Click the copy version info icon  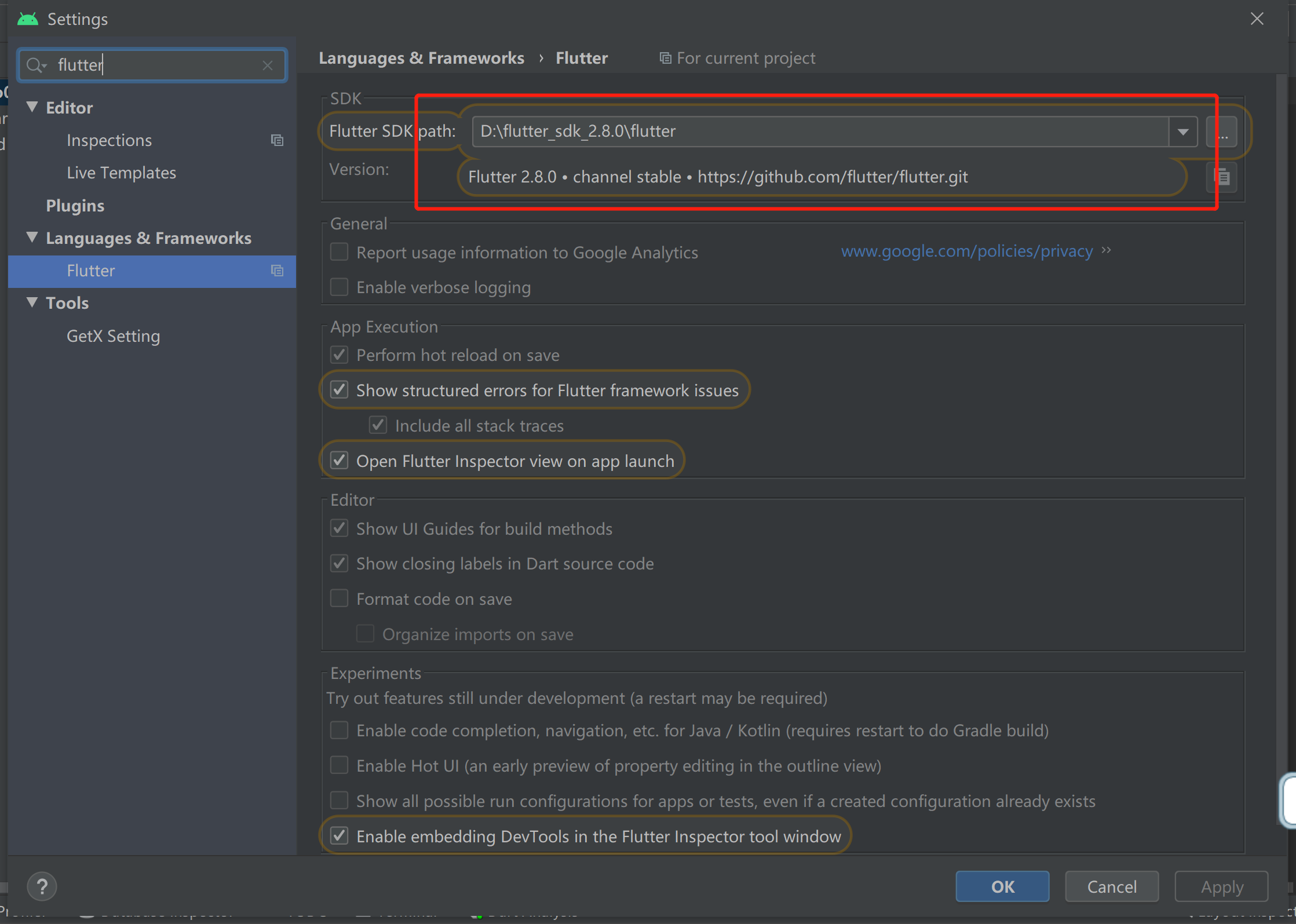1221,177
